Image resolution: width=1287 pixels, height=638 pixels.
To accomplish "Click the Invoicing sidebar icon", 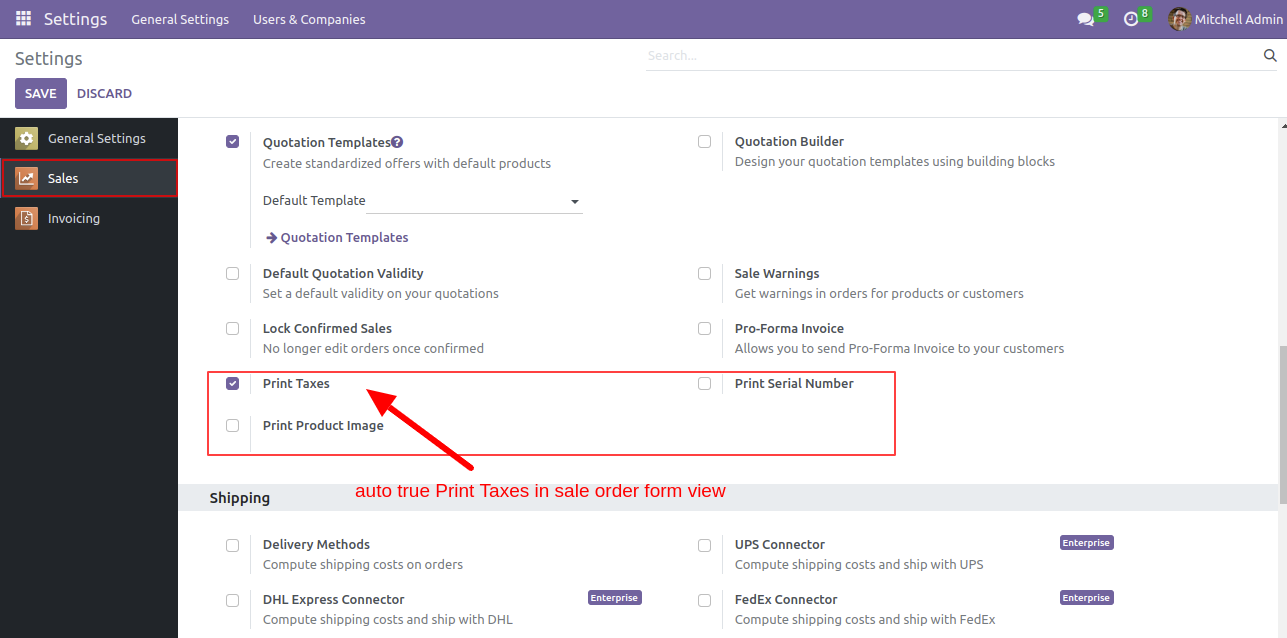I will [x=27, y=218].
